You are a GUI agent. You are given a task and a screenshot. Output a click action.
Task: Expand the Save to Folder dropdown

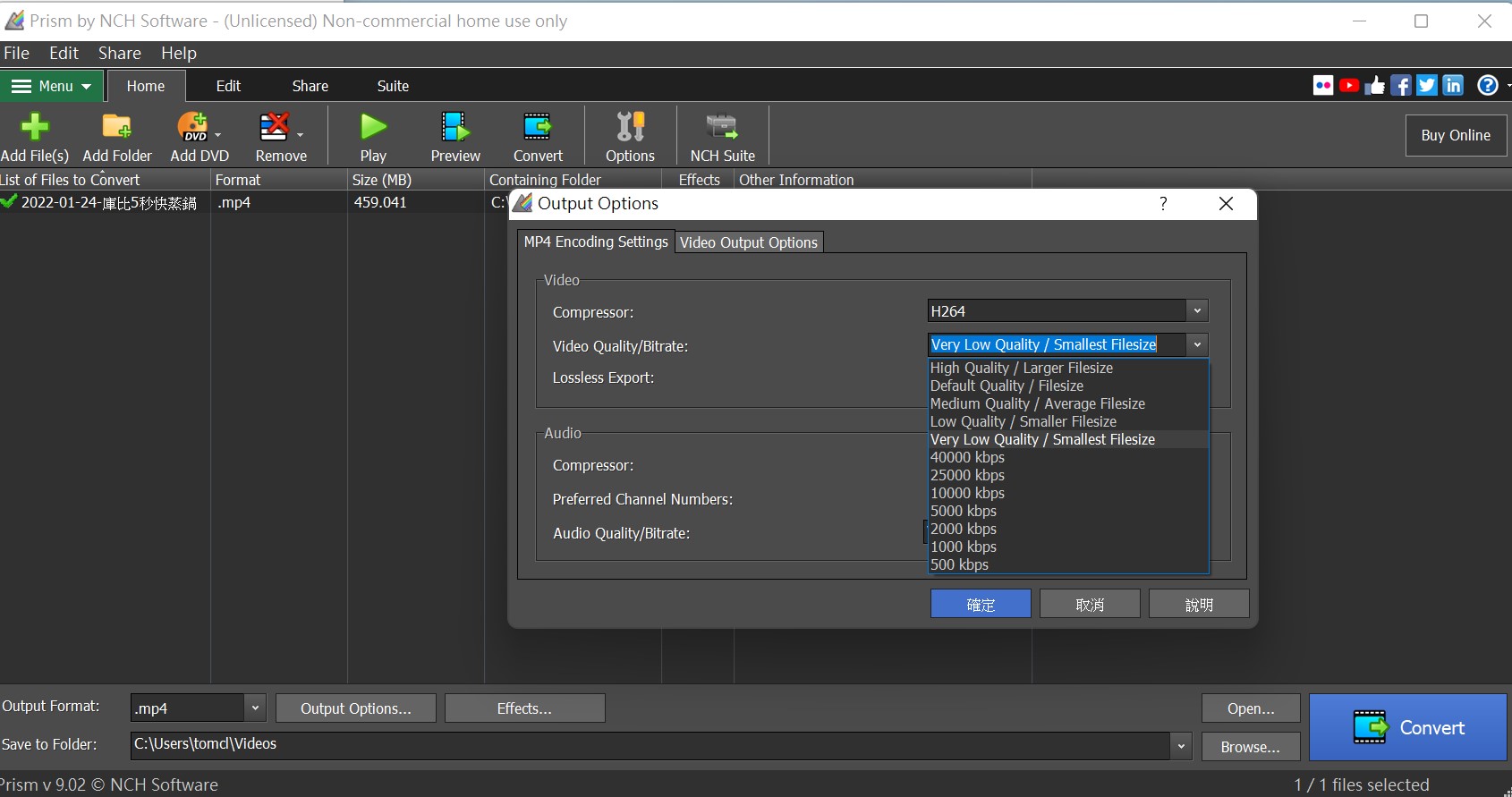1181,746
